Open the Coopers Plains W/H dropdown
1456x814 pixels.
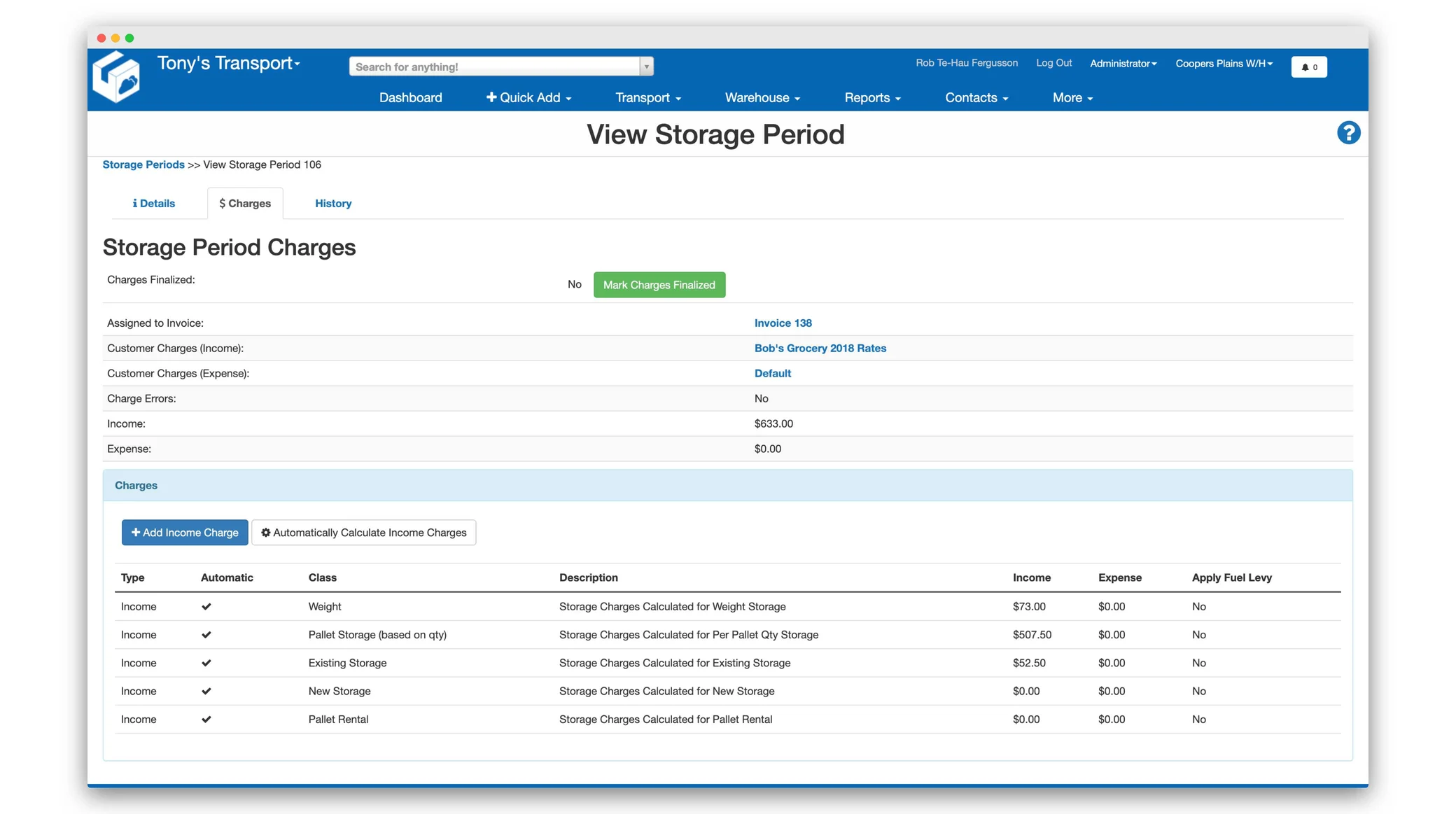pos(1224,63)
